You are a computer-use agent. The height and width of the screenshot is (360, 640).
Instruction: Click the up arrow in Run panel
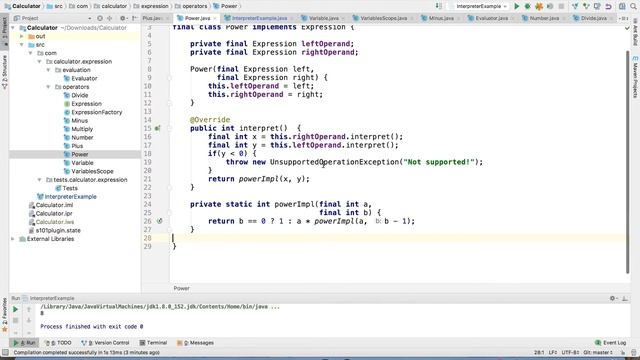(29, 310)
